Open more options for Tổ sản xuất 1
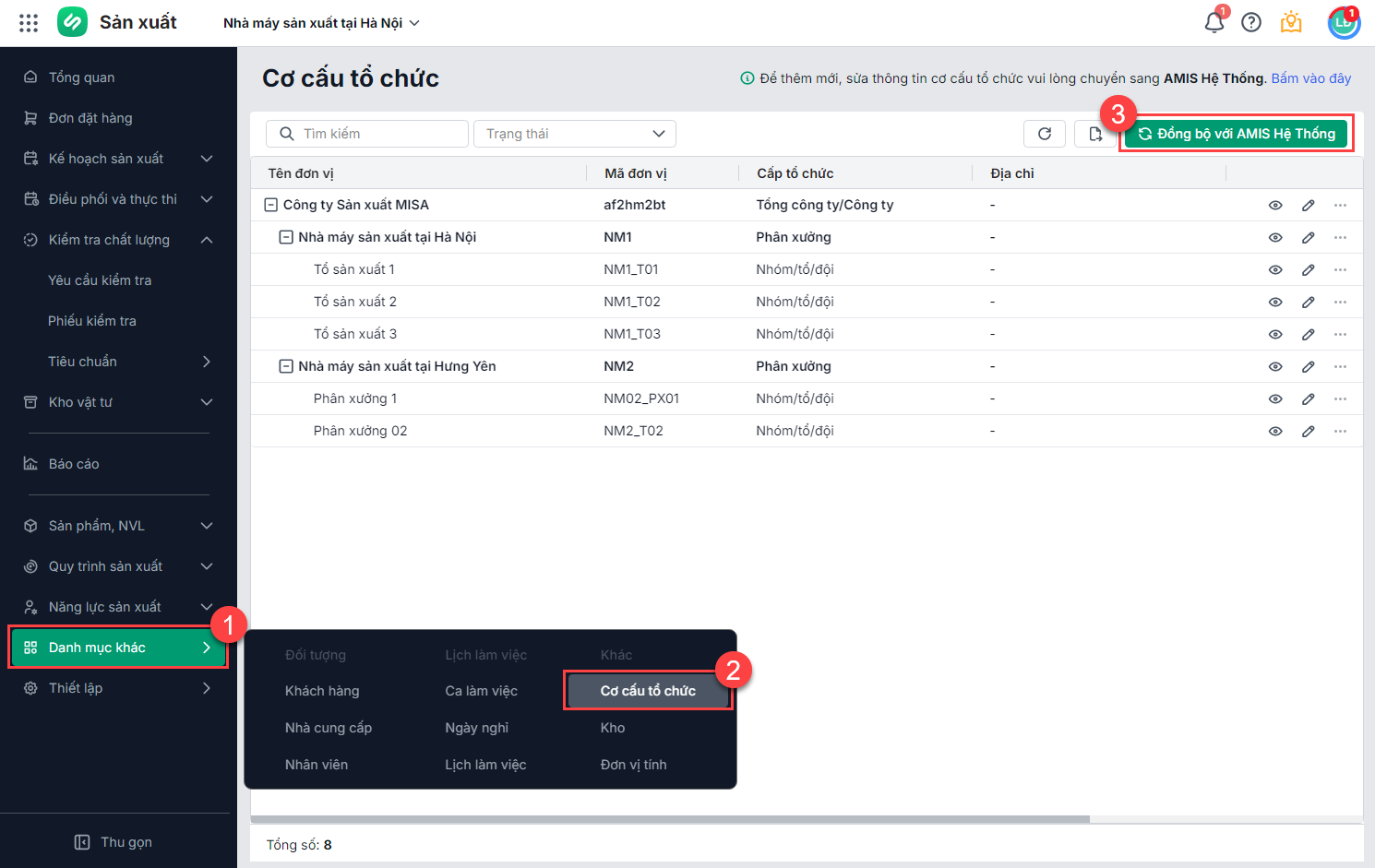1375x868 pixels. coord(1341,270)
